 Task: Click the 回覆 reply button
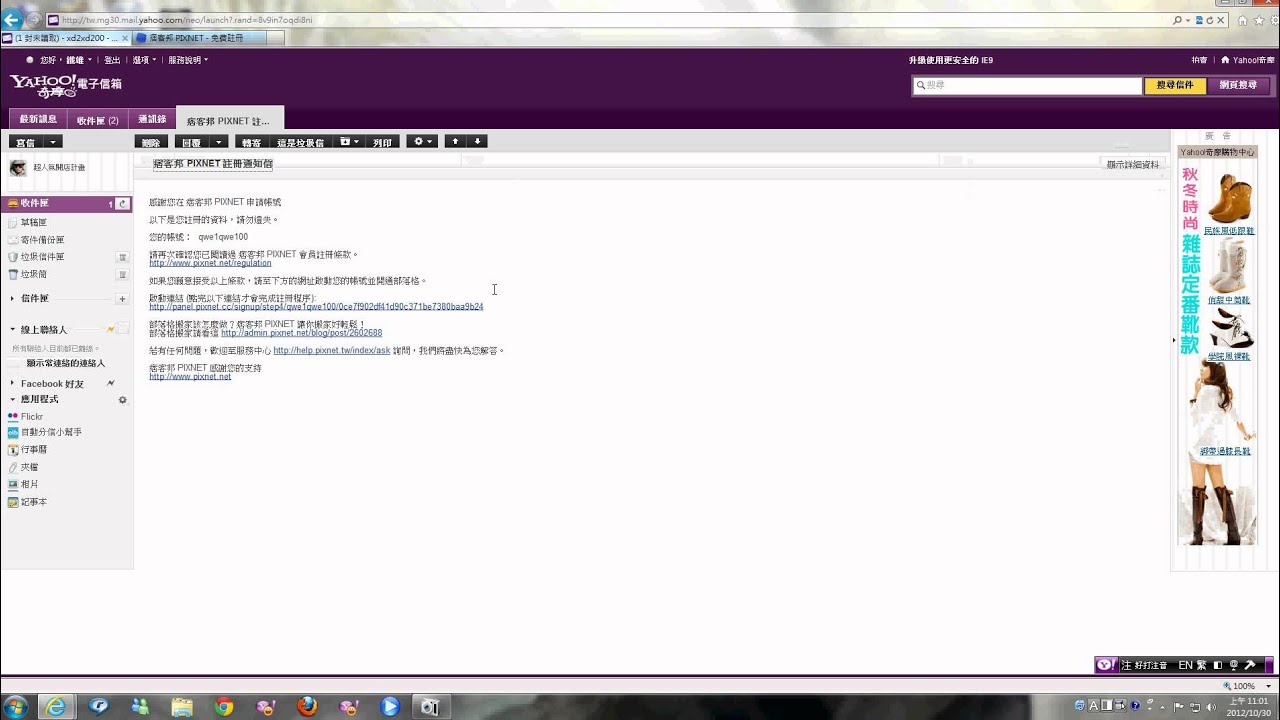[x=192, y=142]
